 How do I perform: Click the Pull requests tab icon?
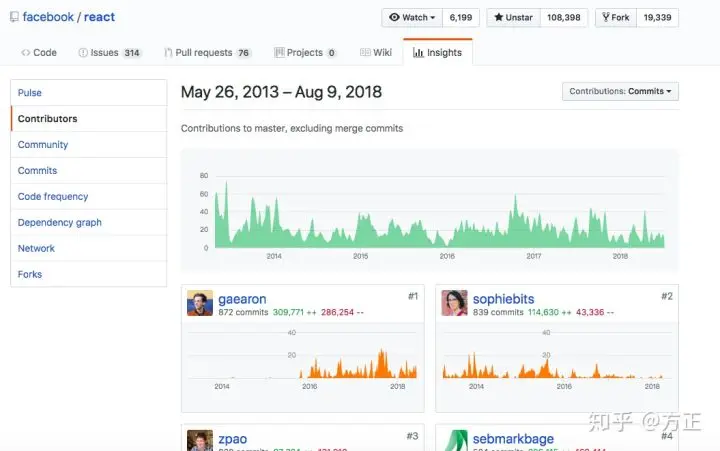[168, 53]
